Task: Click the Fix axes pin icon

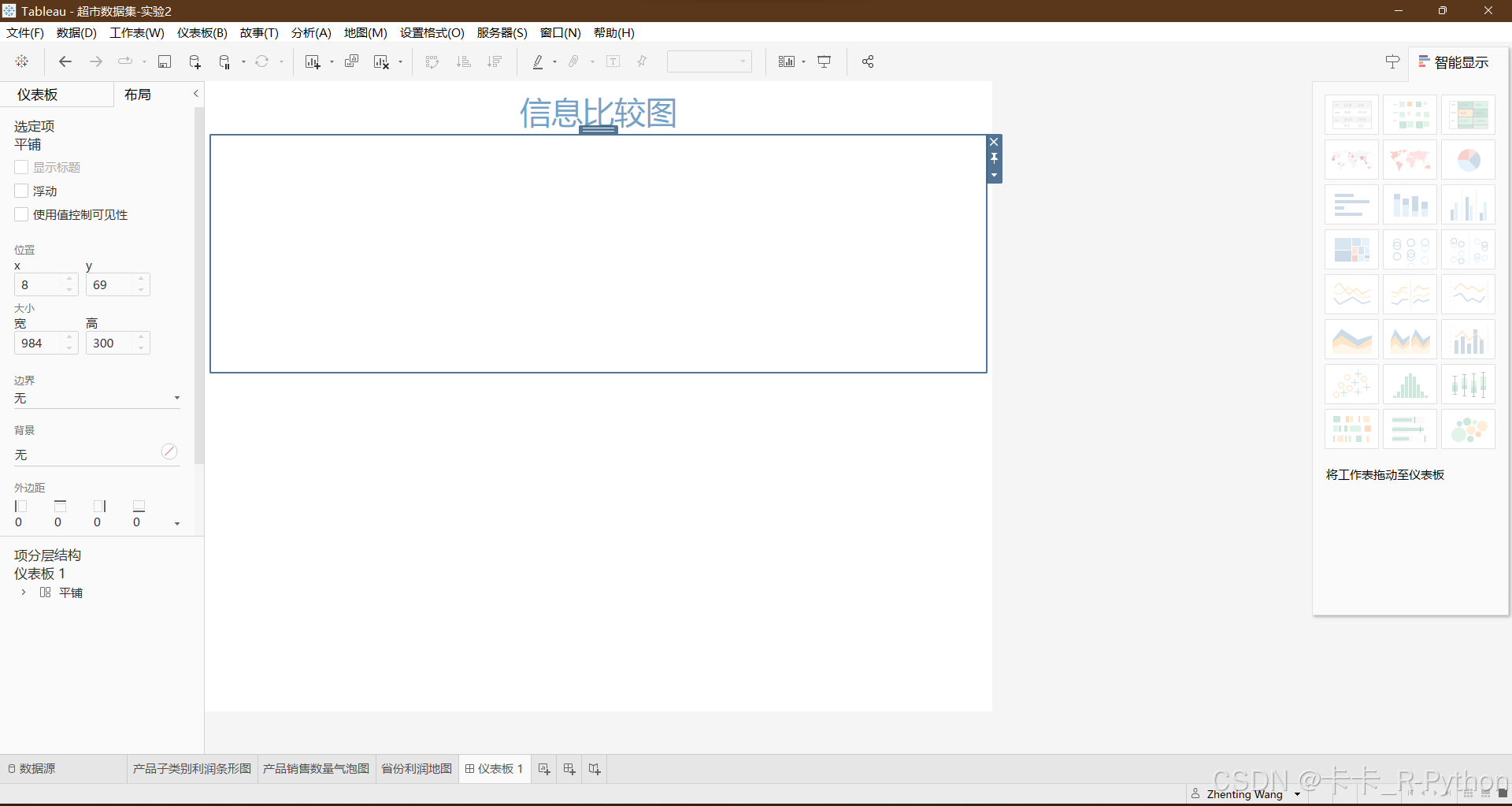Action: (642, 61)
